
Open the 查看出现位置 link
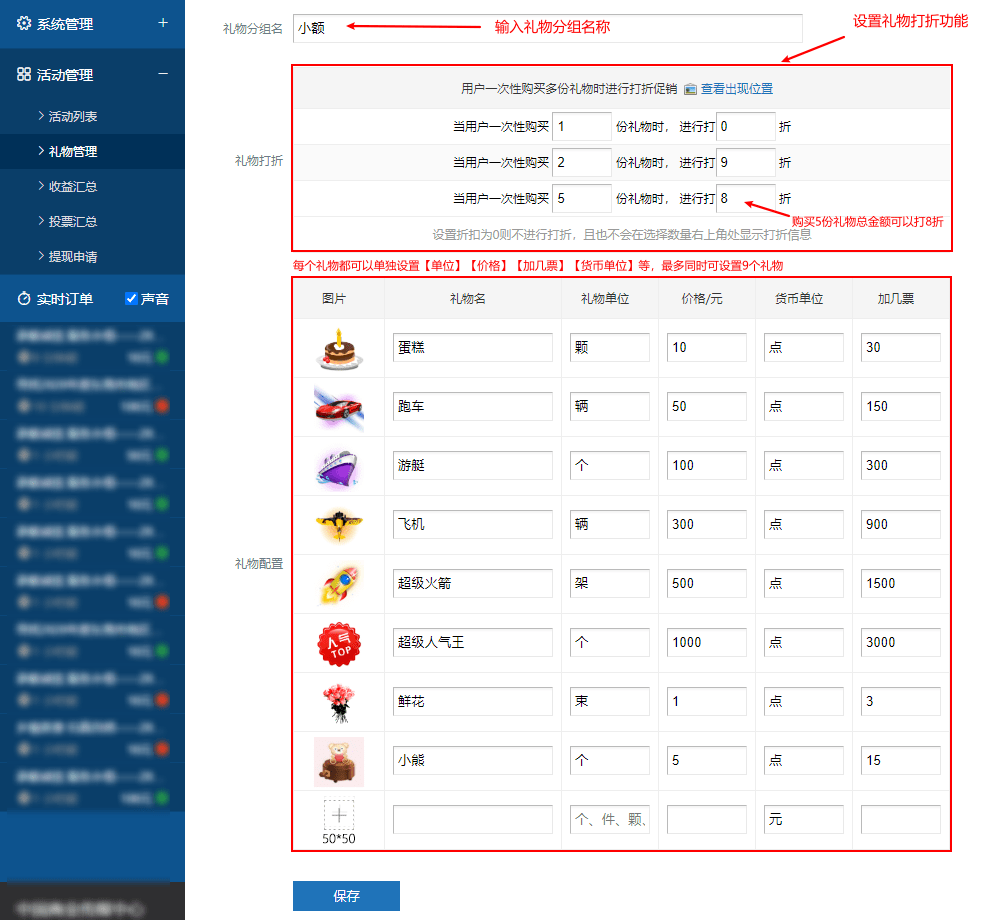pyautogui.click(x=737, y=89)
